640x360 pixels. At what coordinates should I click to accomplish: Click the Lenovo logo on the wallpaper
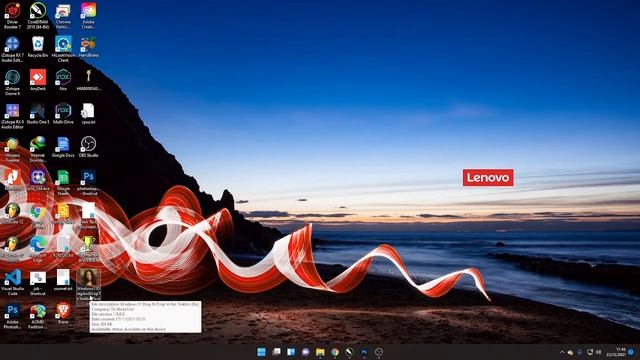click(x=488, y=178)
